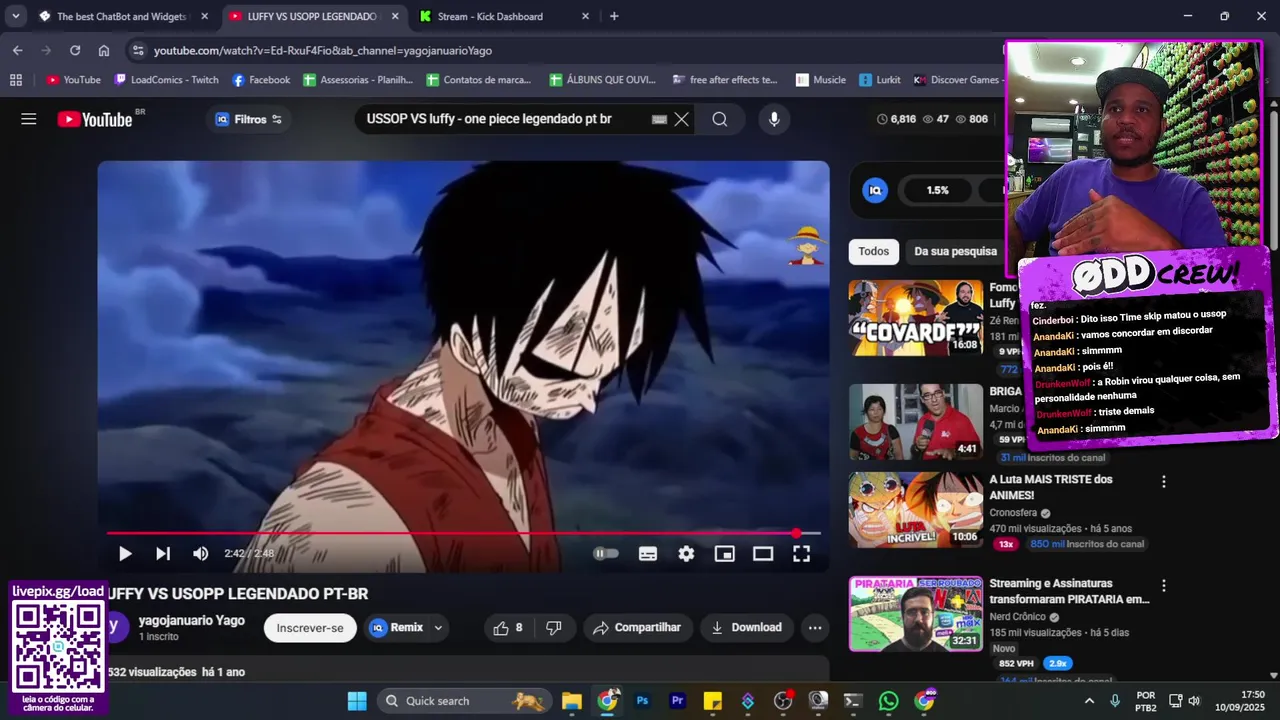Start voice search with the microphone

(x=773, y=119)
